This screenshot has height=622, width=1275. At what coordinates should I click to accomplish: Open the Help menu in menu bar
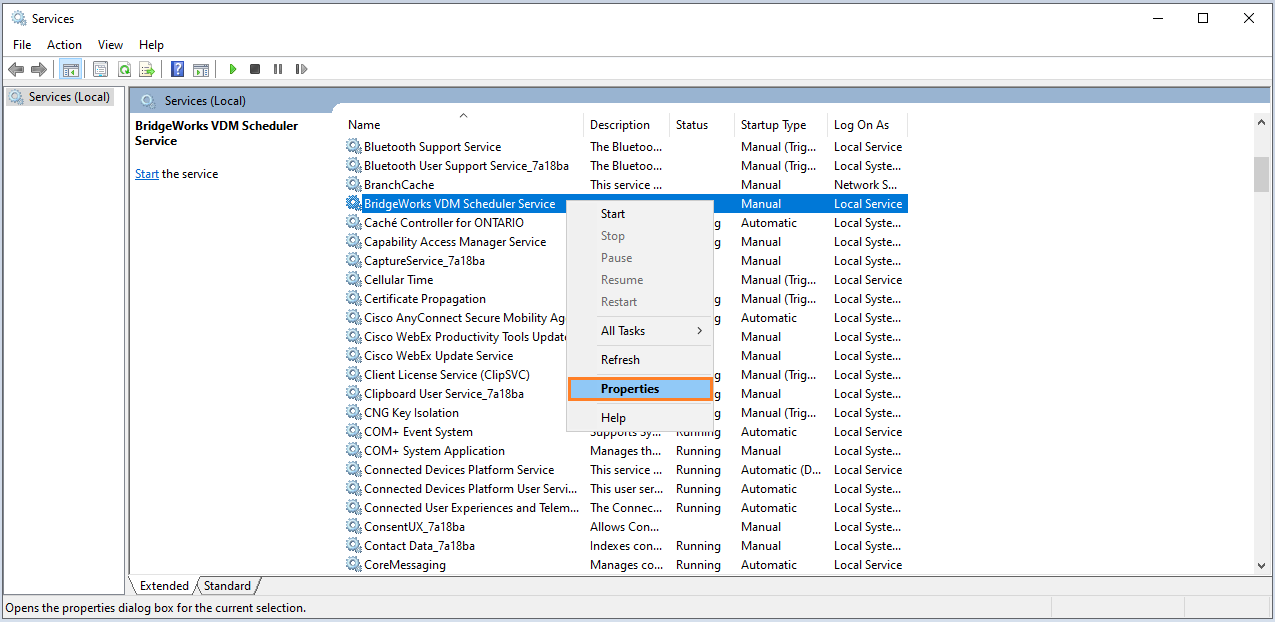point(151,44)
